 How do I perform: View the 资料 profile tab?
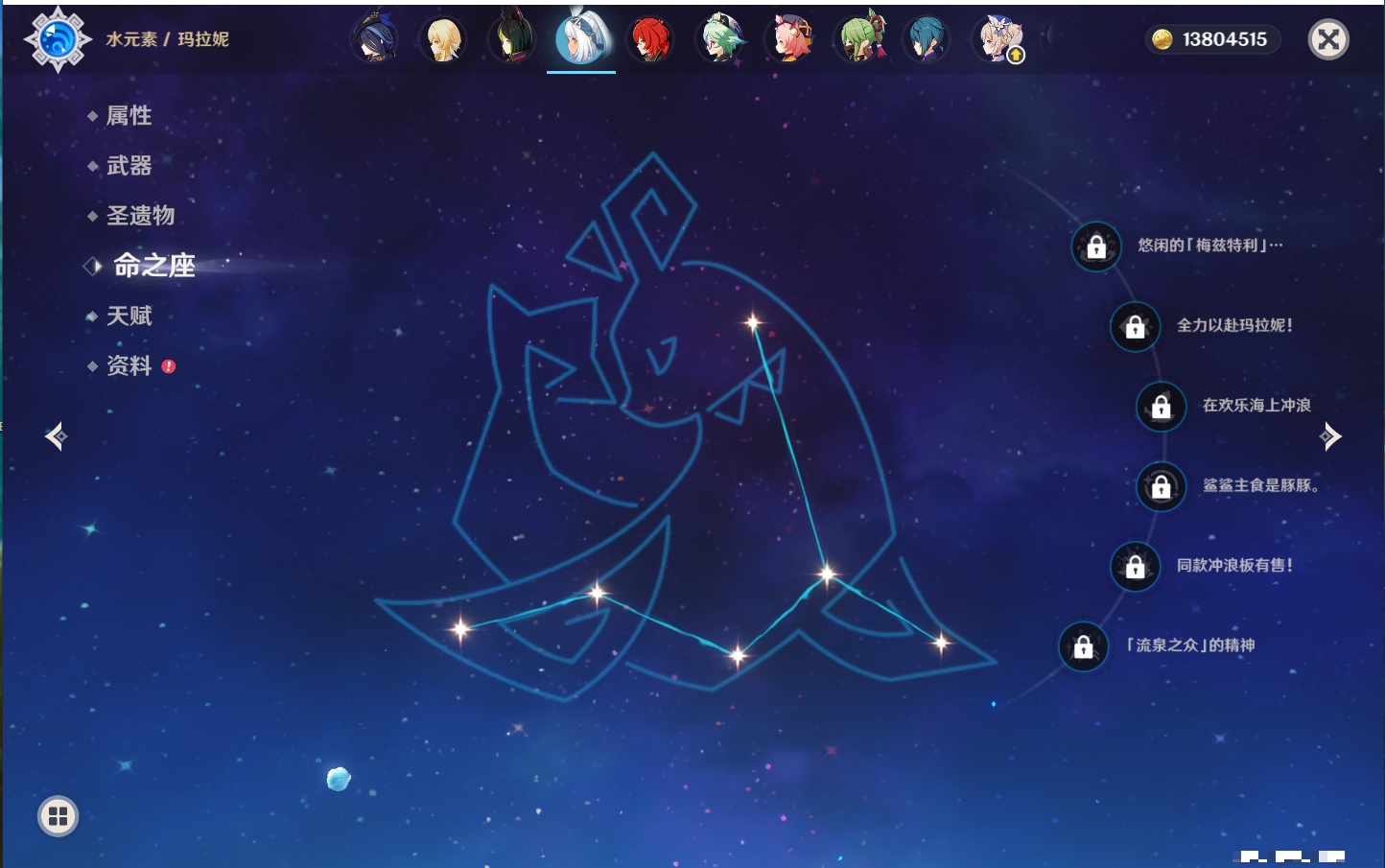pos(129,366)
